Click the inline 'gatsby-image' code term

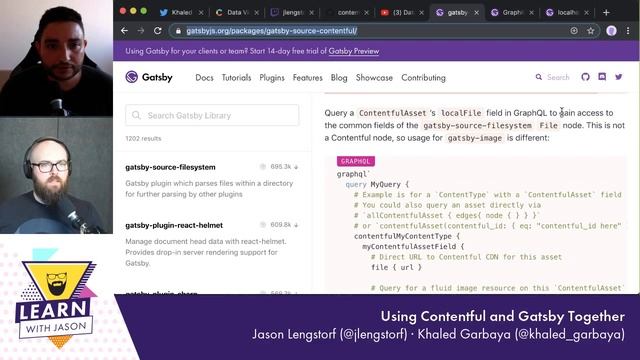click(475, 138)
